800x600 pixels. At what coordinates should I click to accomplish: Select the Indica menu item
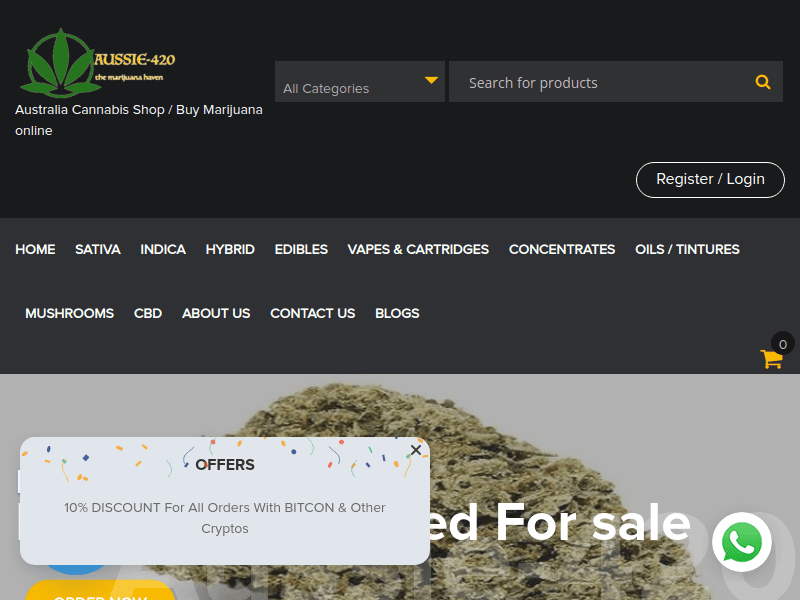pyautogui.click(x=163, y=249)
